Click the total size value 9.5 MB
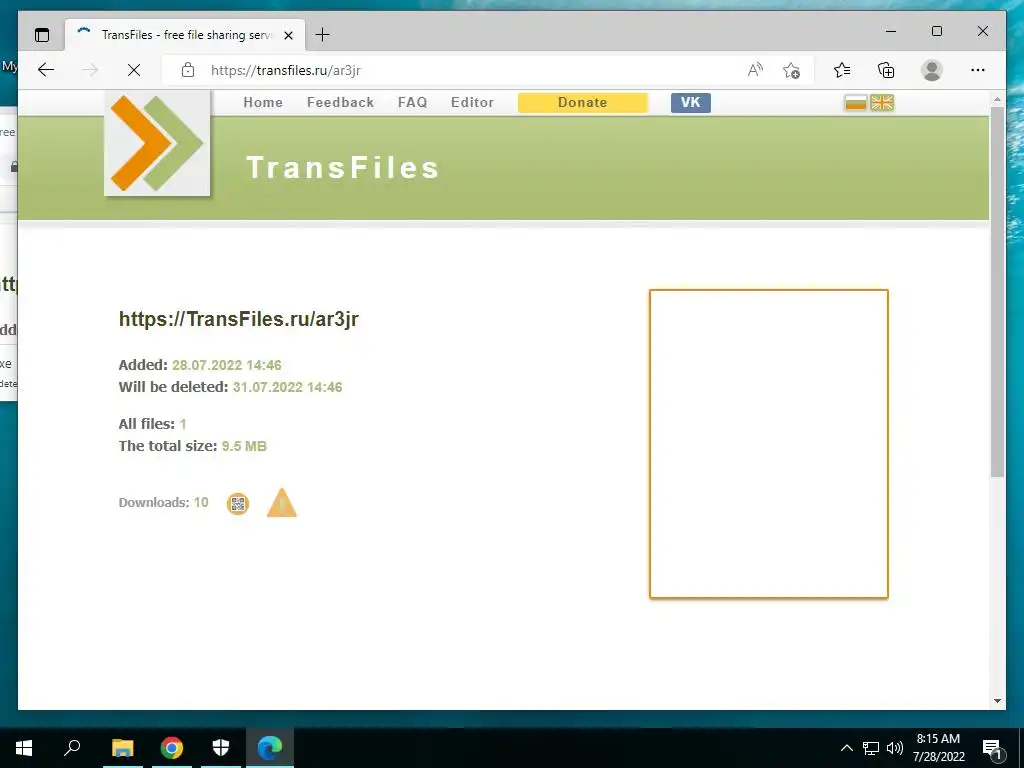This screenshot has height=768, width=1024. click(x=244, y=446)
